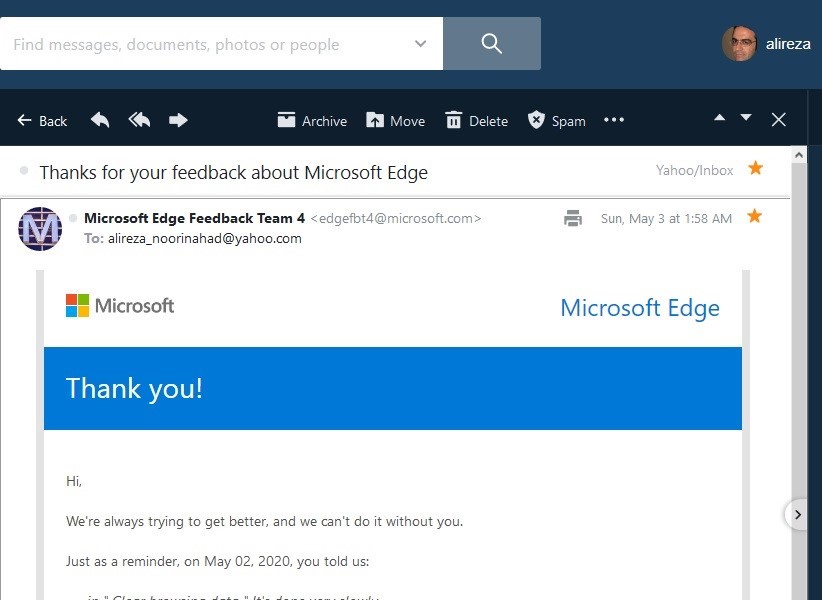Toggle the star beside the message date
Image resolution: width=822 pixels, height=600 pixels.
tap(754, 216)
